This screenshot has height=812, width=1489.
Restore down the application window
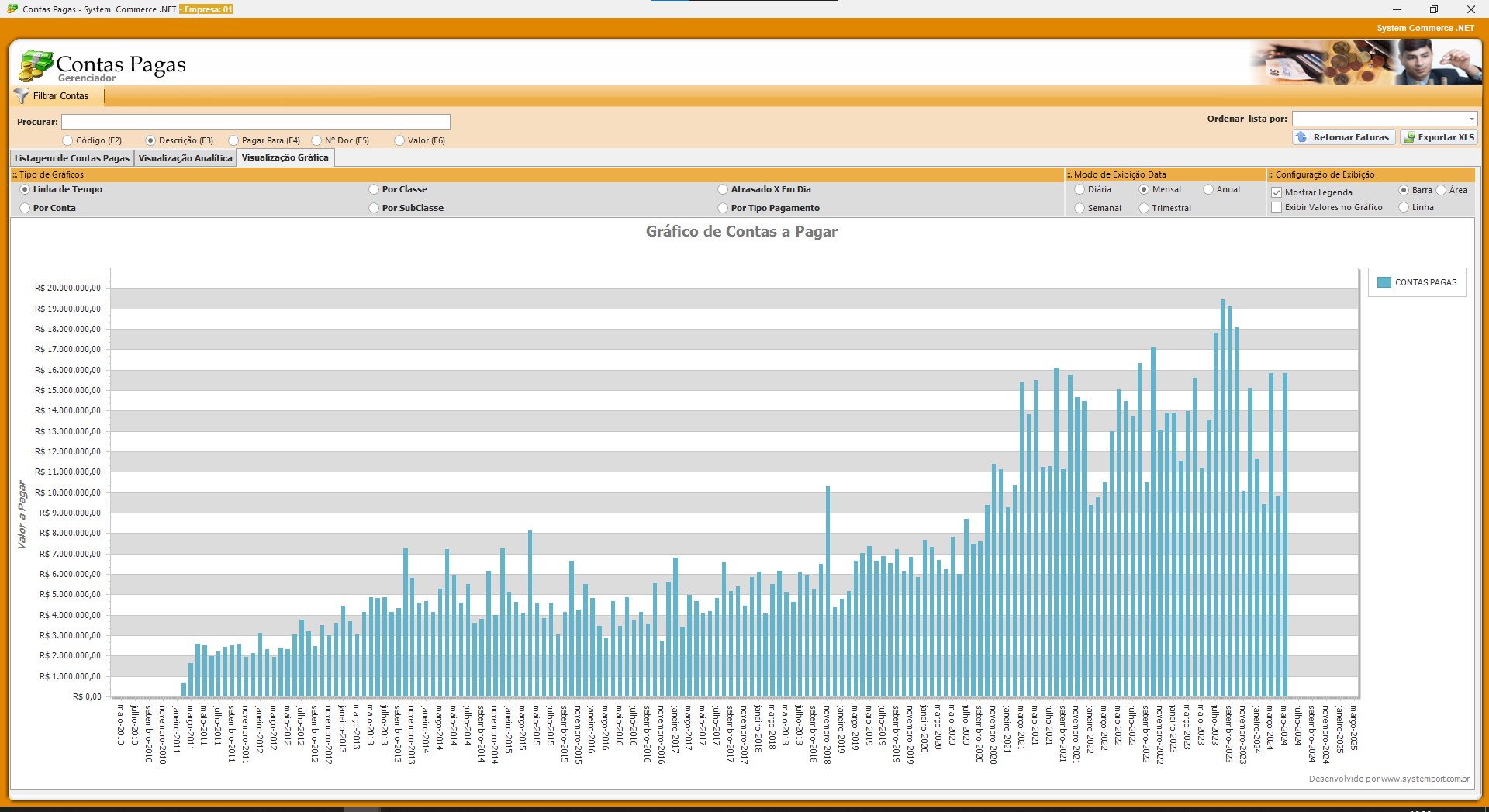coord(1433,9)
